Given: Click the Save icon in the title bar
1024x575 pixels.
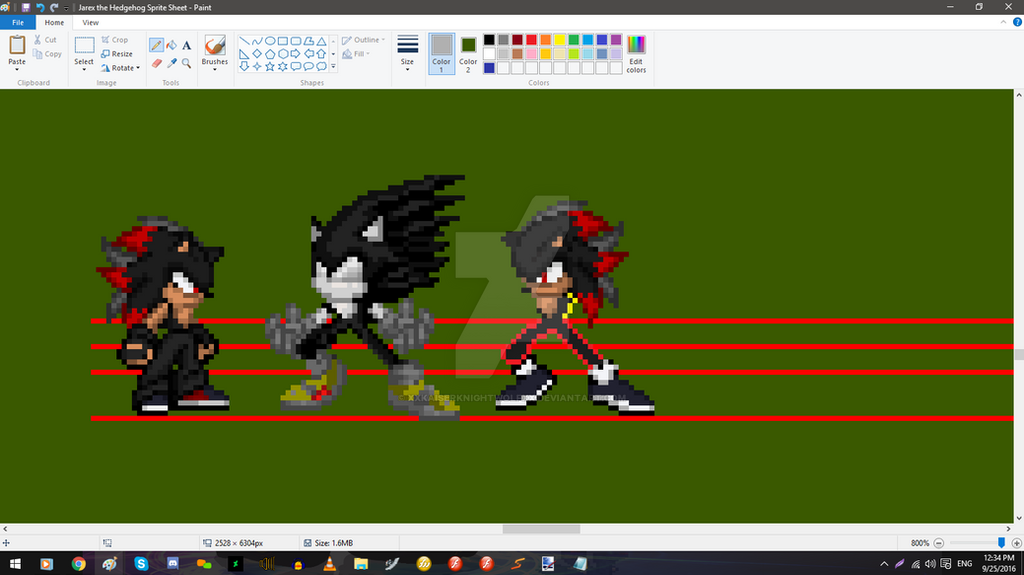Looking at the screenshot, I should click(x=26, y=7).
